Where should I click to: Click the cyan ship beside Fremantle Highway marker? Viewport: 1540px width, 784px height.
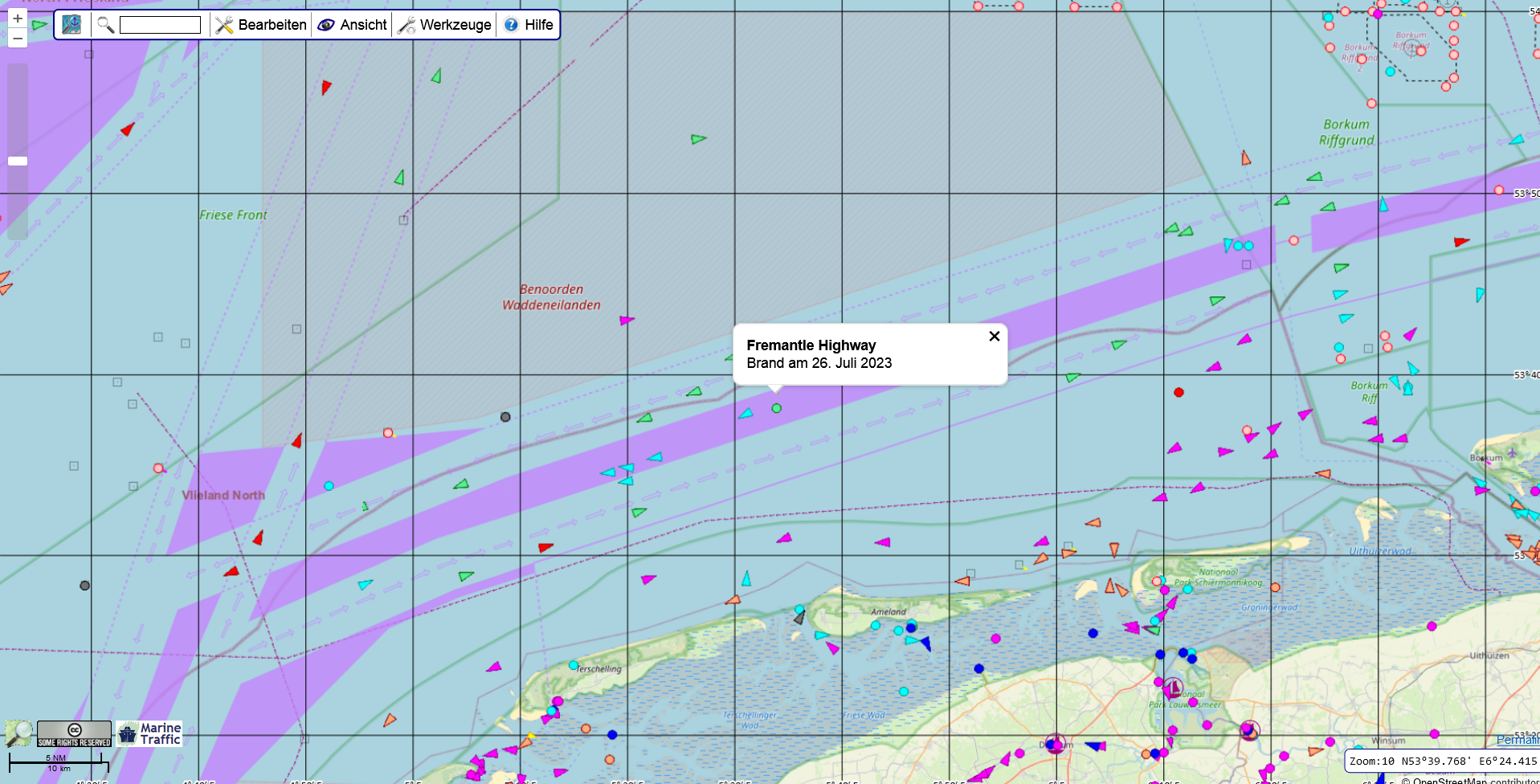coord(746,414)
